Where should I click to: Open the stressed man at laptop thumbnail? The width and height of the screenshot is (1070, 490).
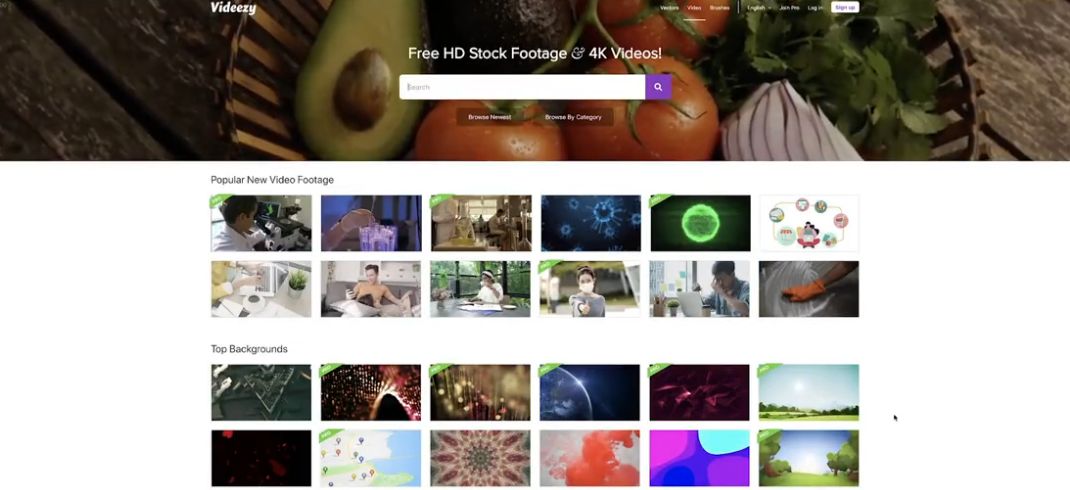(x=700, y=289)
